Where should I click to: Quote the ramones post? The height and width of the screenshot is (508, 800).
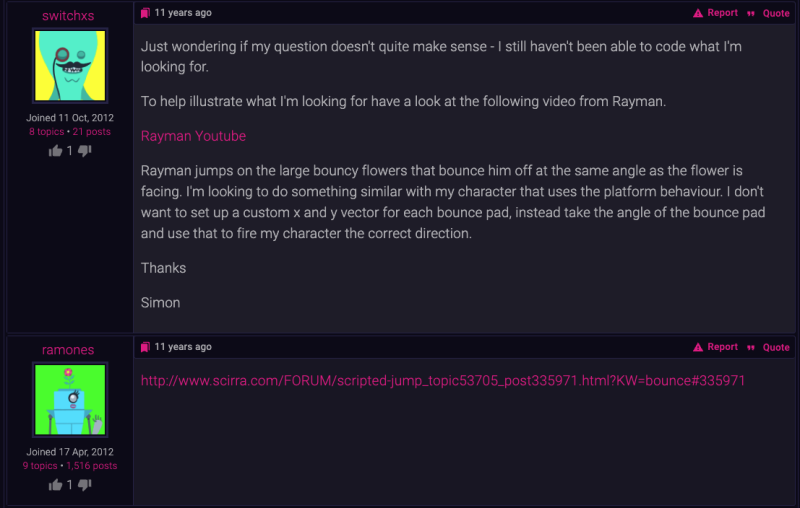tap(776, 347)
